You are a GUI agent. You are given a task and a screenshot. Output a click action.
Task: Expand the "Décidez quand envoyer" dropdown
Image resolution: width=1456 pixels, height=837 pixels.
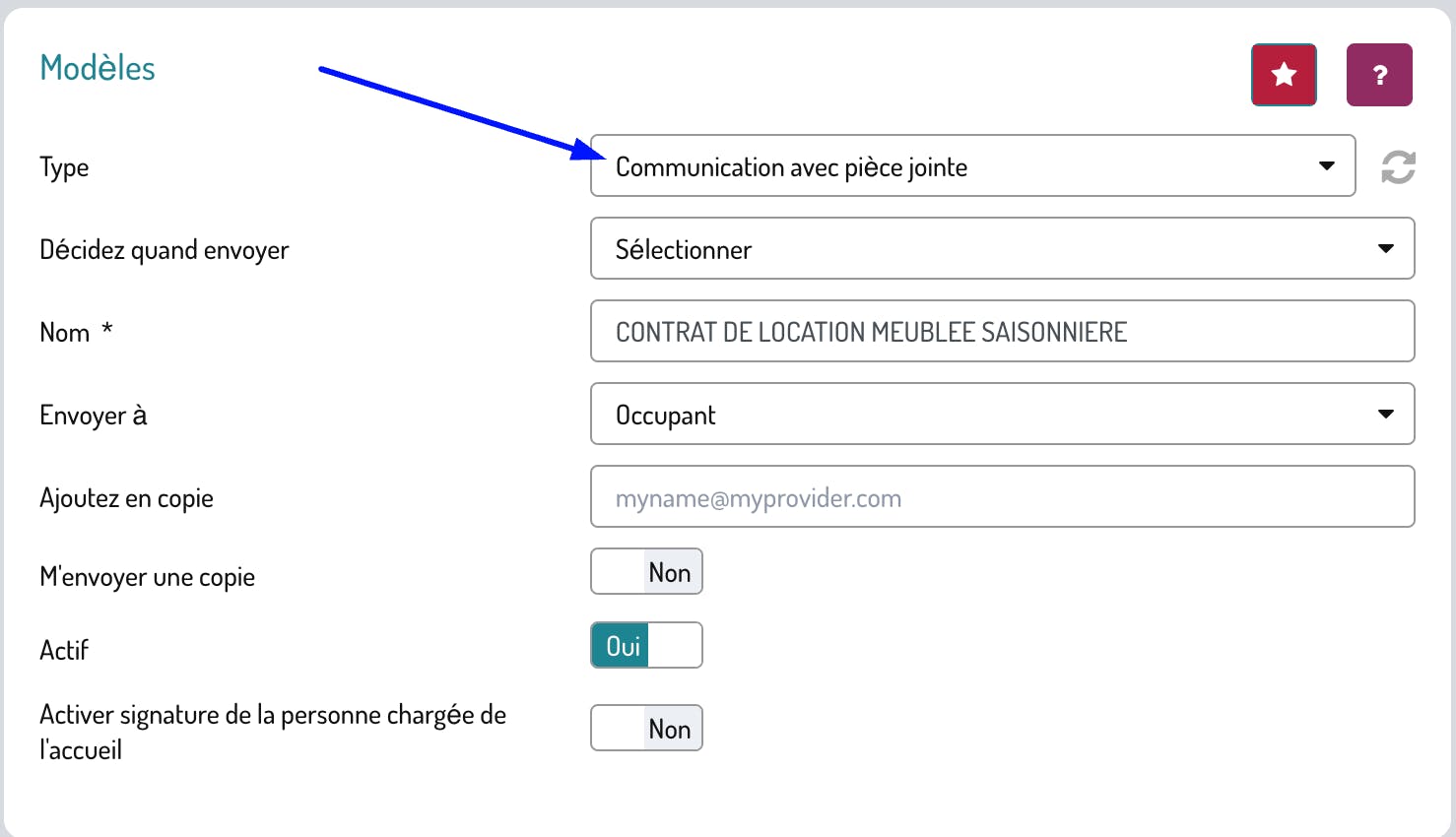[1002, 249]
